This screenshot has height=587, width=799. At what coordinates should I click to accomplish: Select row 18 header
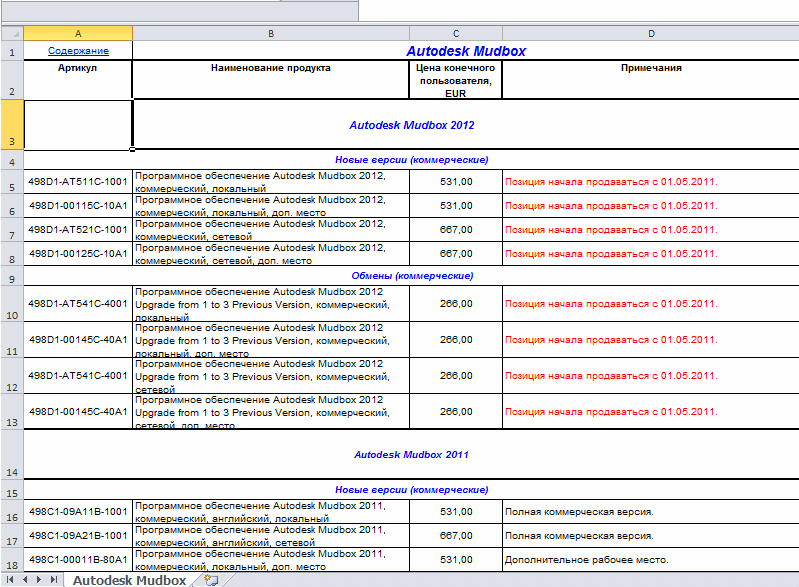pos(12,559)
